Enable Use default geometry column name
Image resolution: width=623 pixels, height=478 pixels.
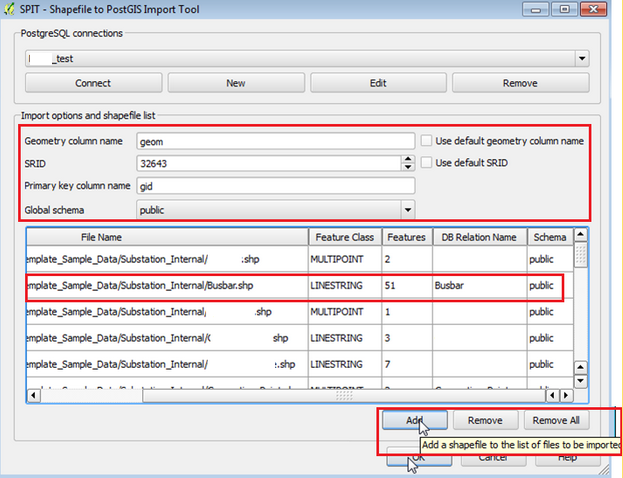pos(426,141)
